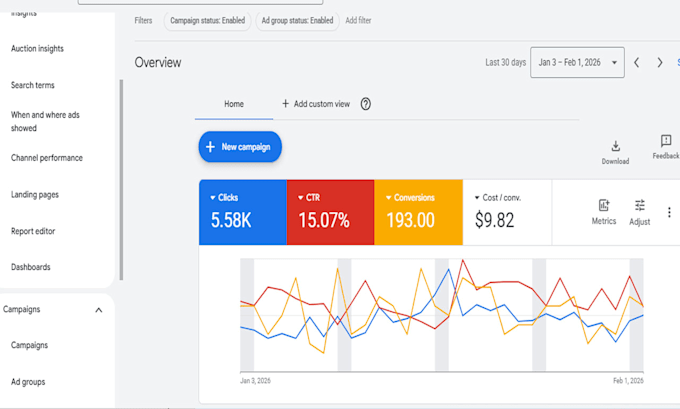680x409 pixels.
Task: Click the Overview heading text
Action: point(158,62)
